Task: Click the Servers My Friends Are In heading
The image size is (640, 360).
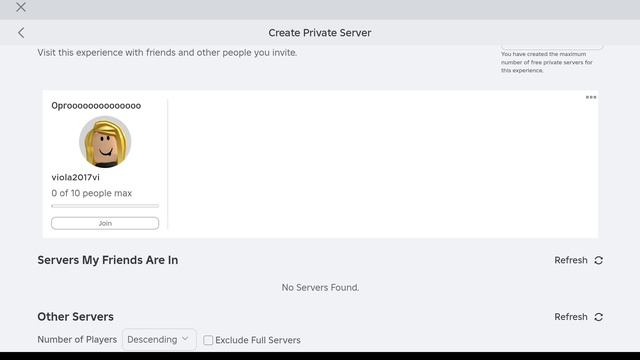Action: point(108,260)
